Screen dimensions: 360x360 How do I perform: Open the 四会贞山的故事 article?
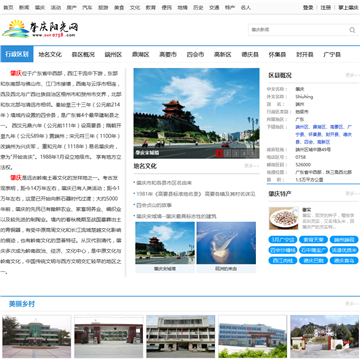154,205
